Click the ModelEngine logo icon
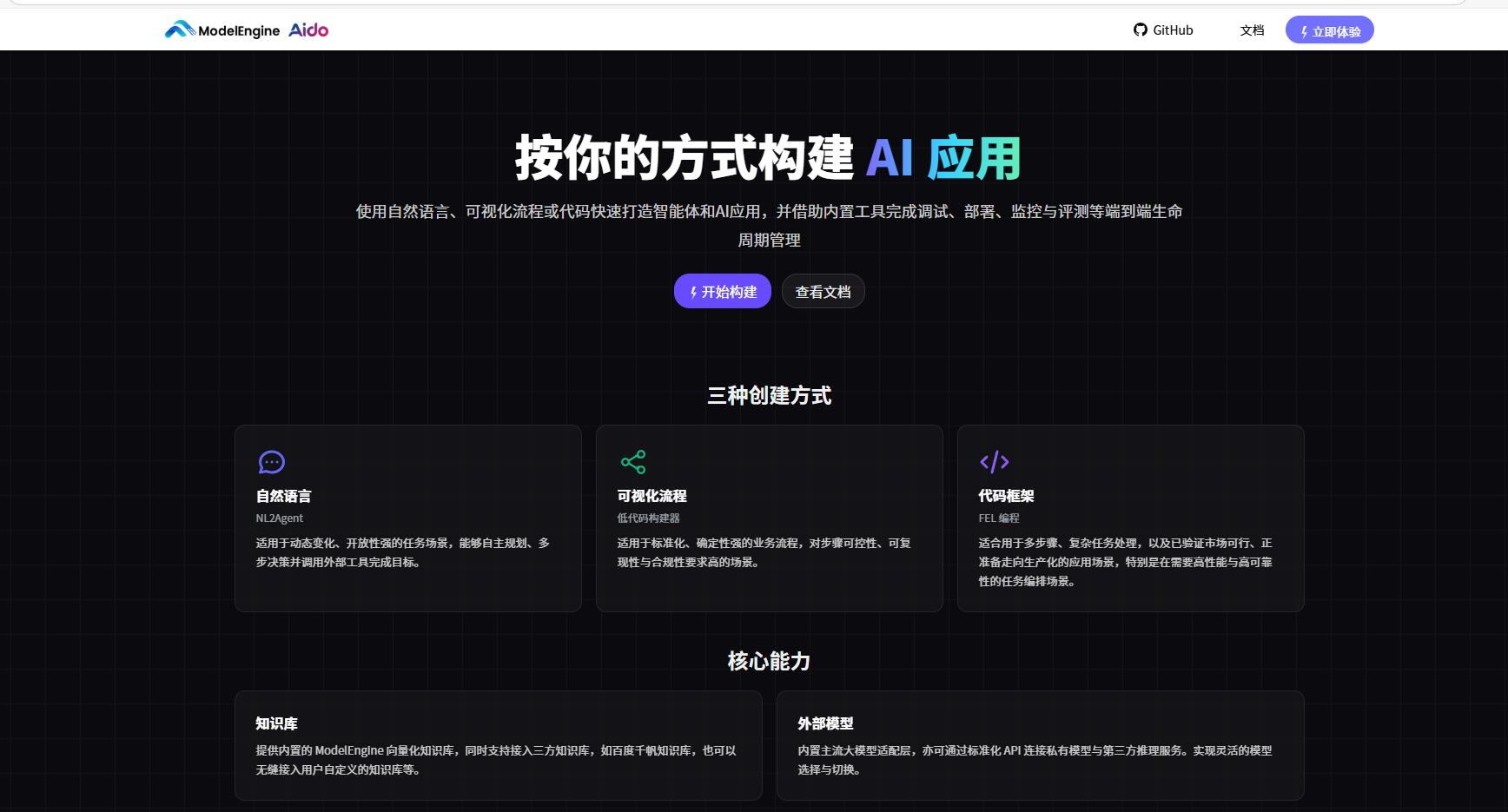Viewport: 1508px width, 812px height. [x=180, y=29]
